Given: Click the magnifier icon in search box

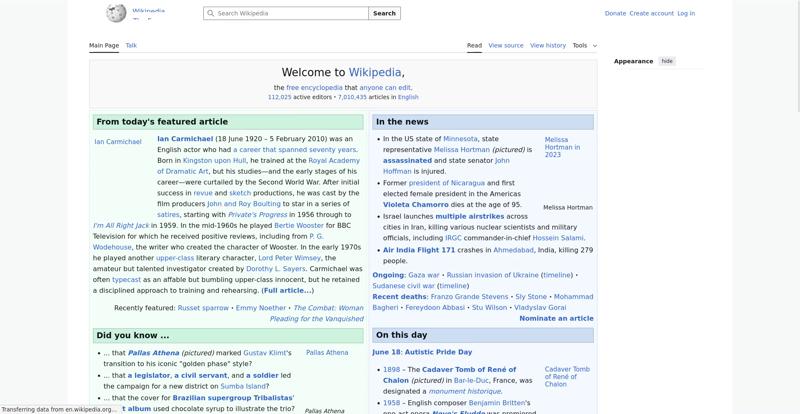Looking at the screenshot, I should tap(210, 13).
